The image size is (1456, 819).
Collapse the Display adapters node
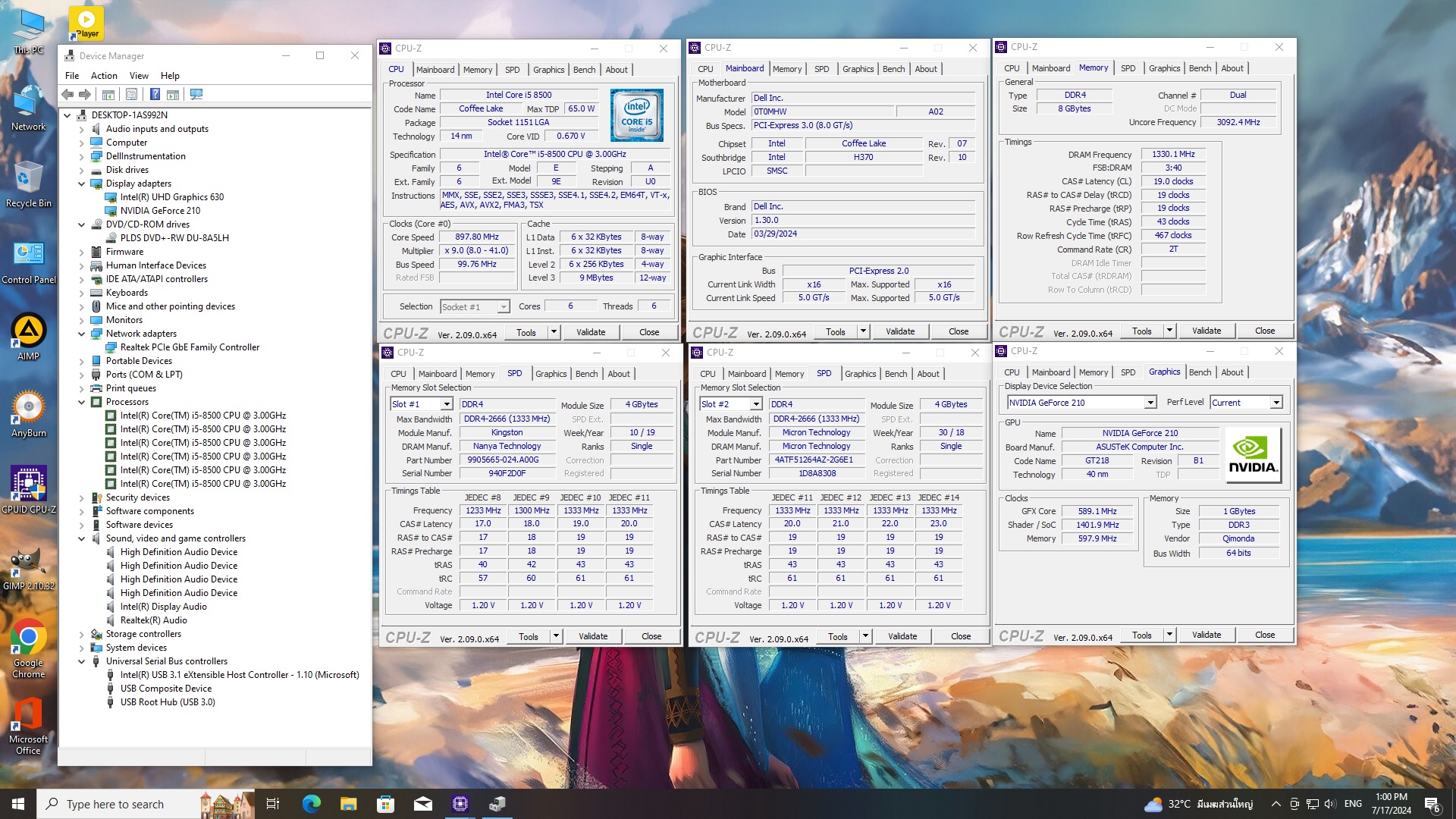[81, 184]
